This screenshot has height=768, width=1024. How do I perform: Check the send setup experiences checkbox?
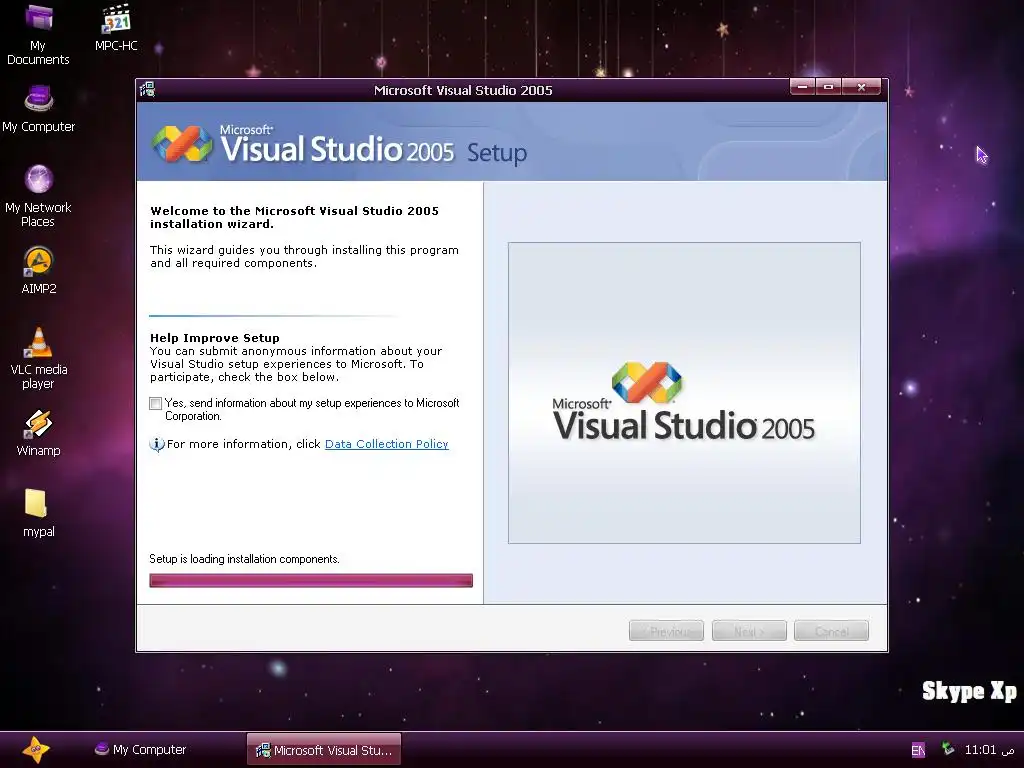(x=155, y=404)
